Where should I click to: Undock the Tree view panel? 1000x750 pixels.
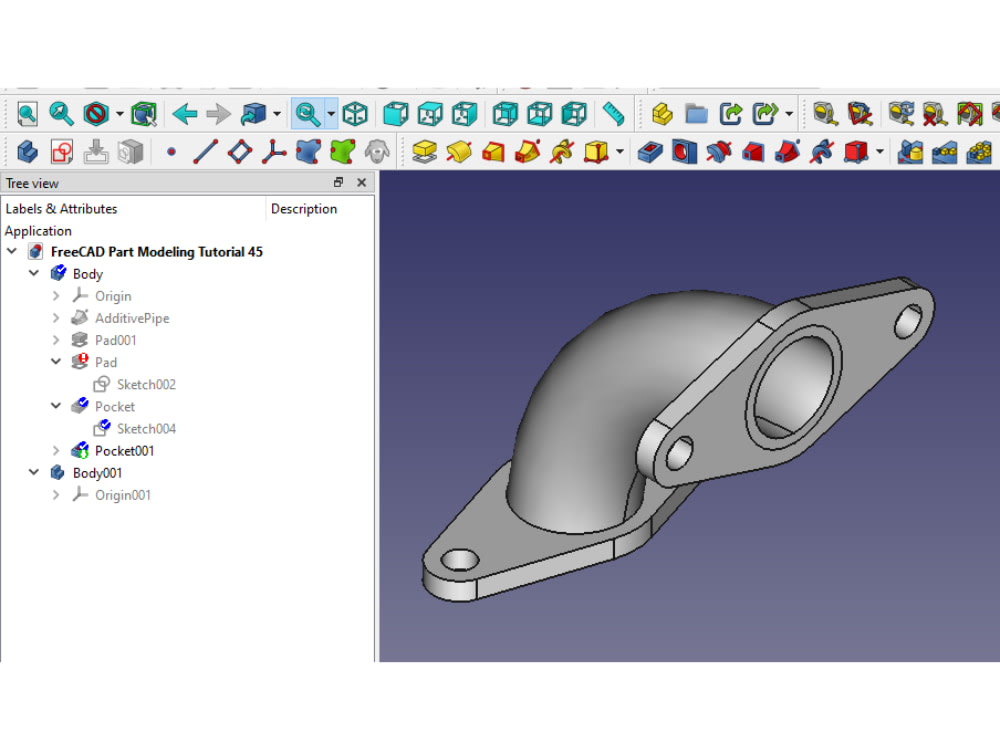339,183
